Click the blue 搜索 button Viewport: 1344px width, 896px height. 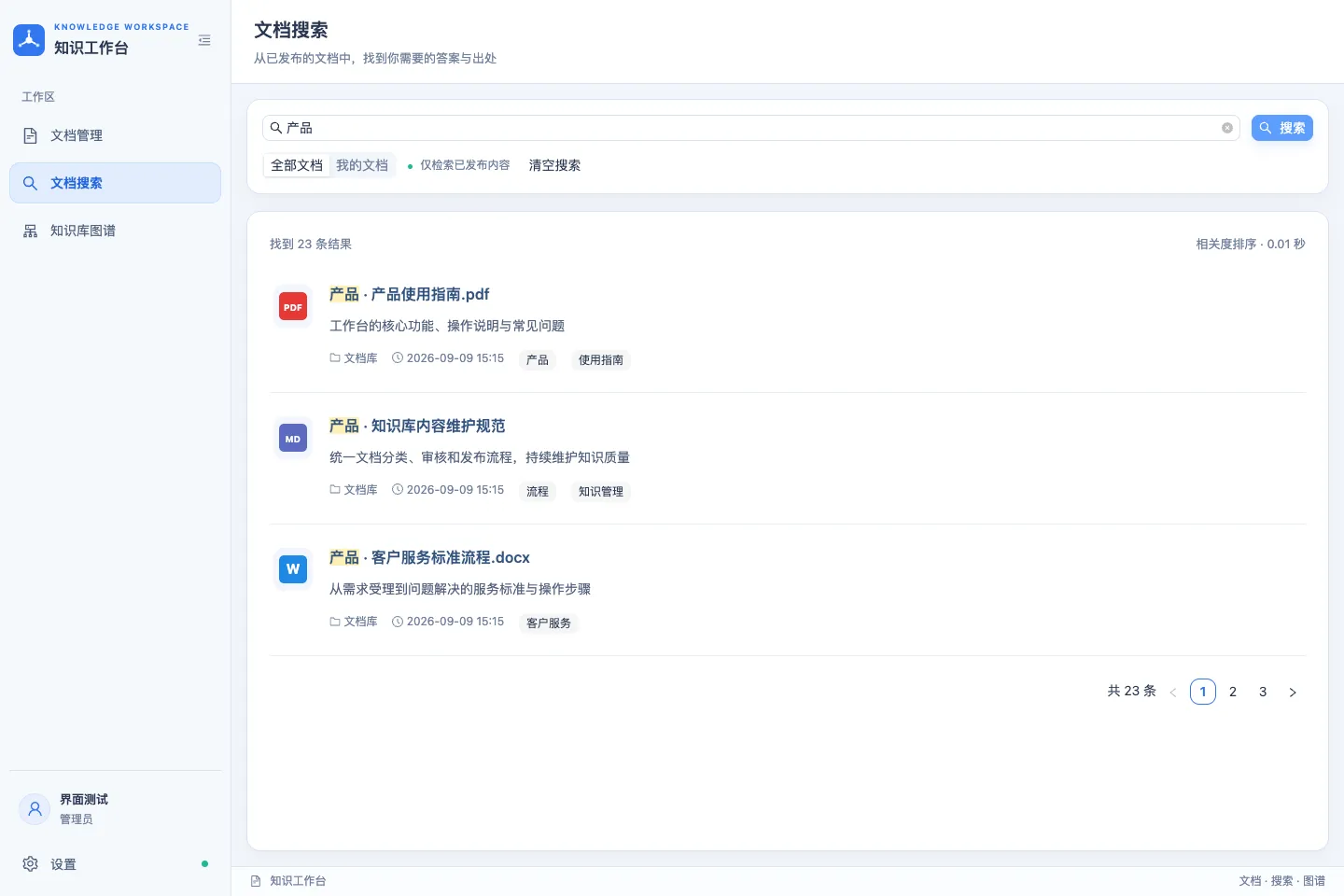pos(1282,128)
